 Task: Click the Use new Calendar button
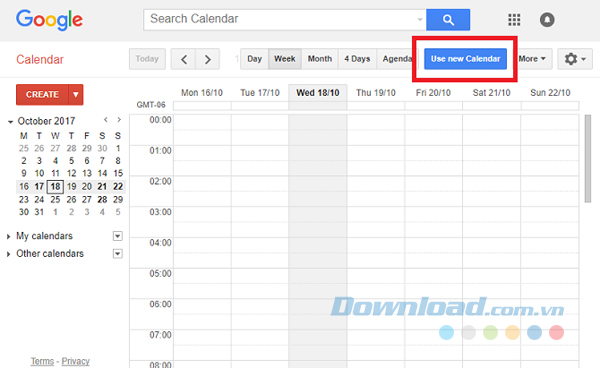coord(465,59)
